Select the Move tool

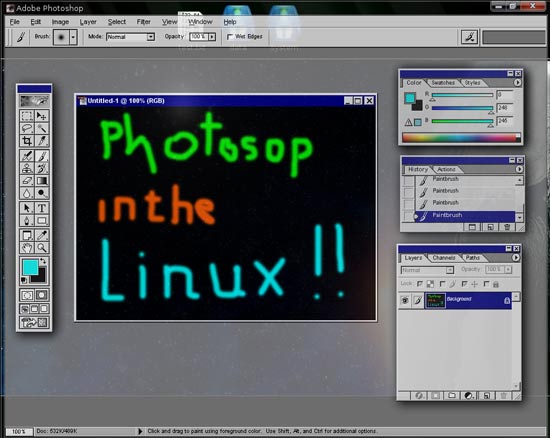click(x=41, y=116)
